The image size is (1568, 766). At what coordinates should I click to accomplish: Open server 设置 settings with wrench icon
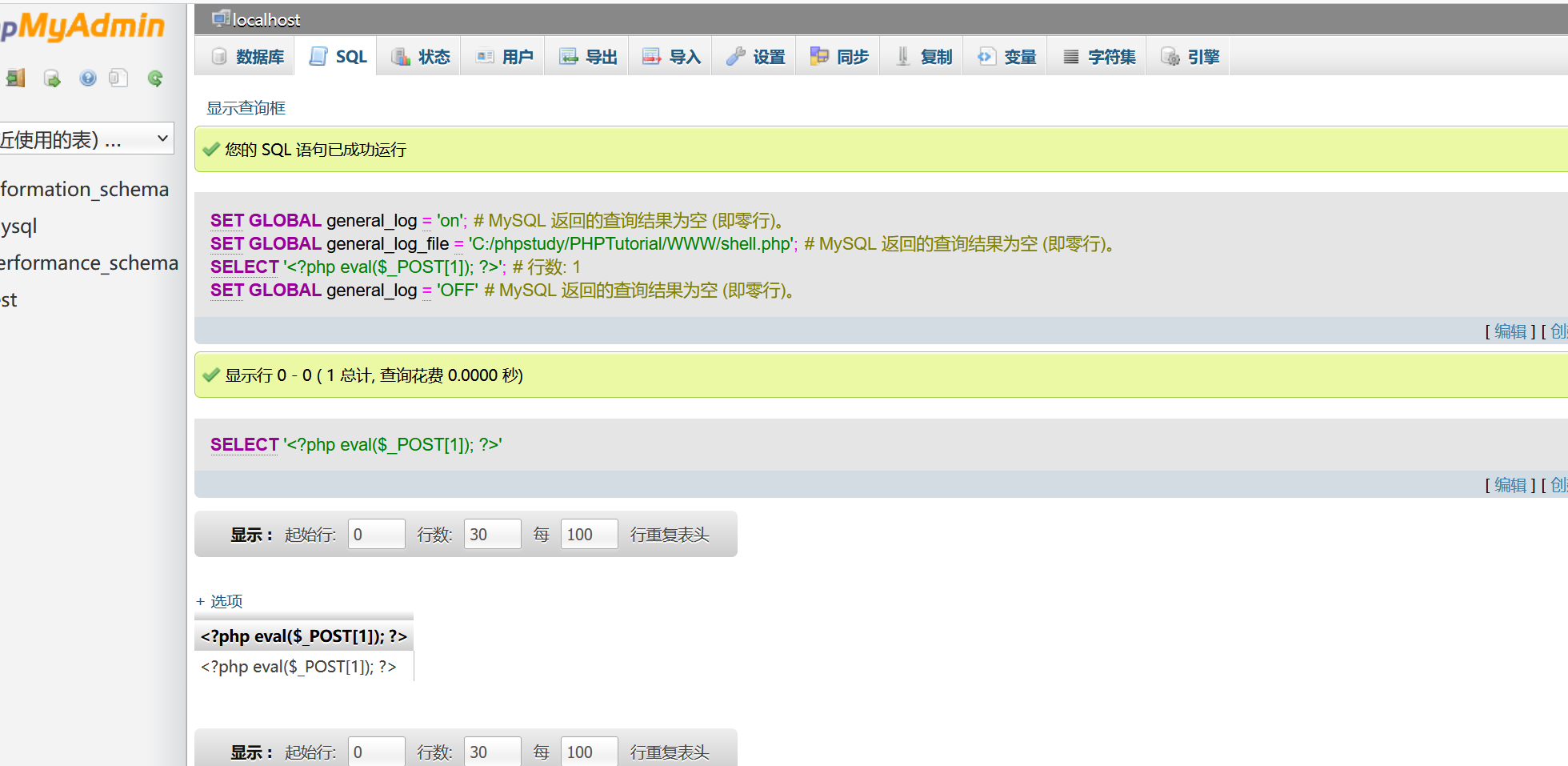tap(754, 55)
